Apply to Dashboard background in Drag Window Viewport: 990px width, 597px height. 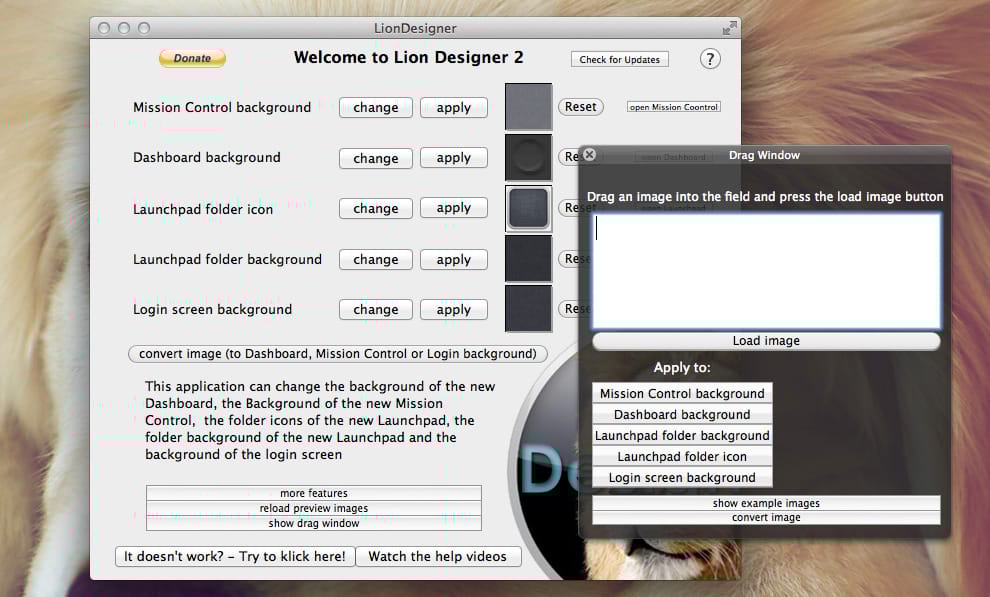point(682,415)
